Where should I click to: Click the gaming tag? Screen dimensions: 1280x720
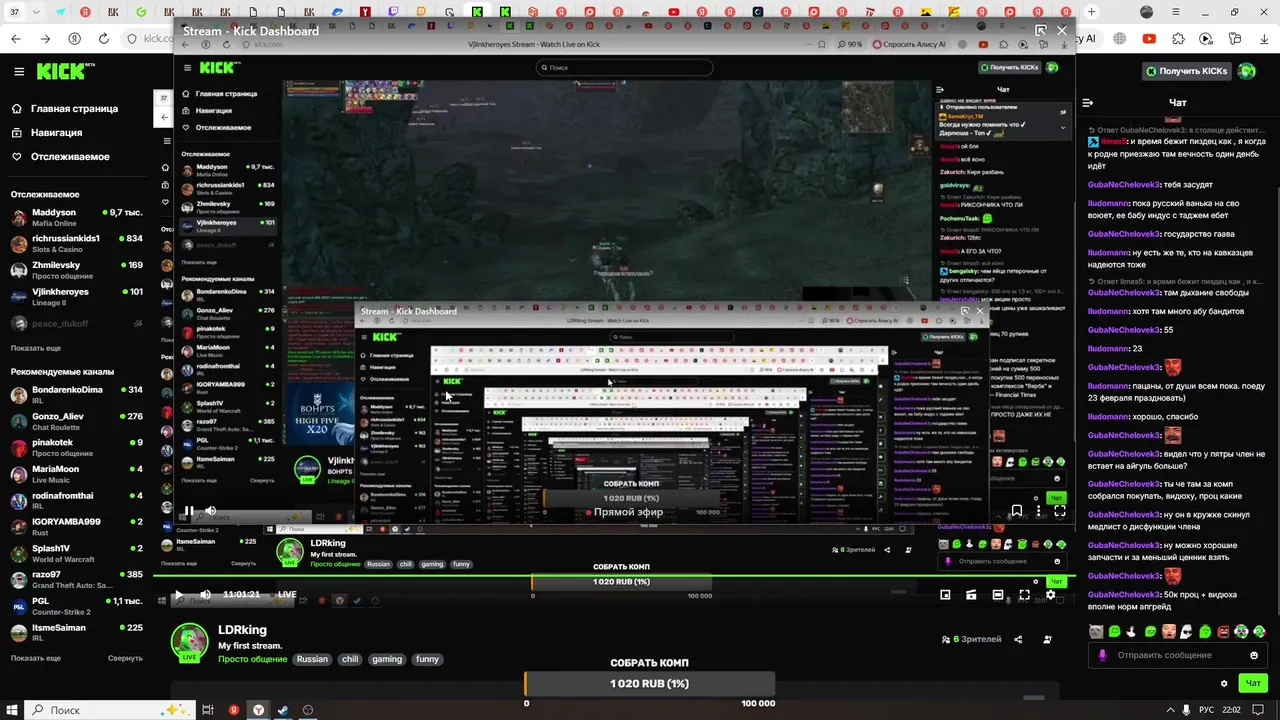pos(386,659)
